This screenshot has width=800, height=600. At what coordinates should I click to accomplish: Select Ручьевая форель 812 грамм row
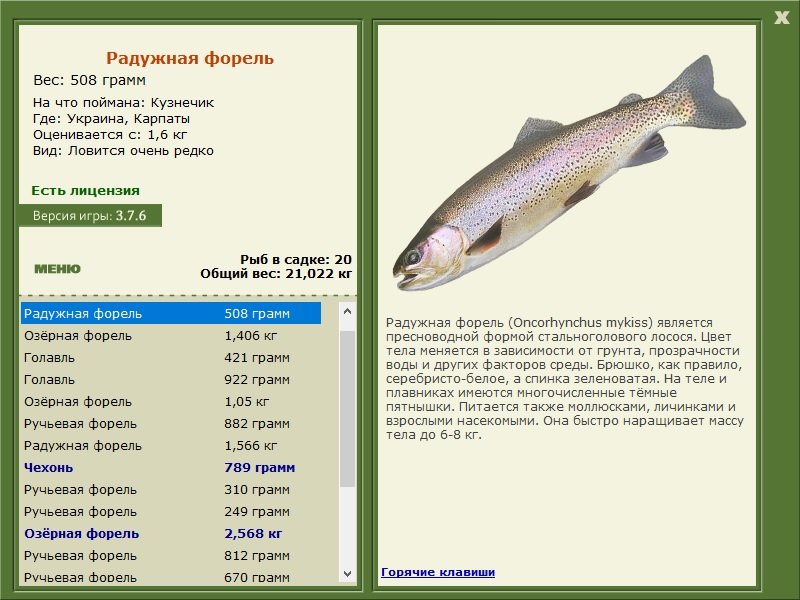(171, 555)
